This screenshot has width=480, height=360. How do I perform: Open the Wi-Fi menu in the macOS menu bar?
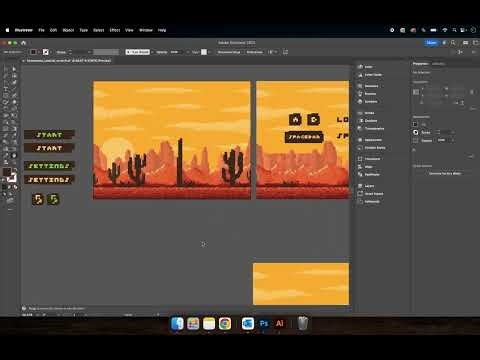tap(445, 30)
